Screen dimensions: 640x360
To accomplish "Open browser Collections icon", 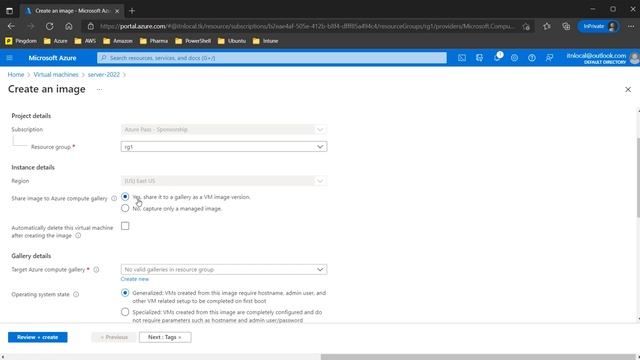I will [x=566, y=26].
